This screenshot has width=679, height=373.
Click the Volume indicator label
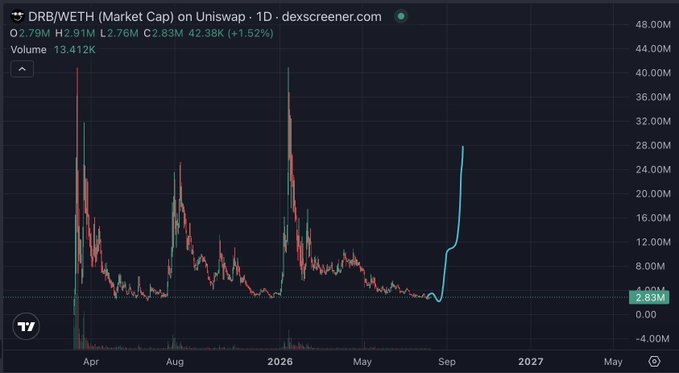point(29,50)
